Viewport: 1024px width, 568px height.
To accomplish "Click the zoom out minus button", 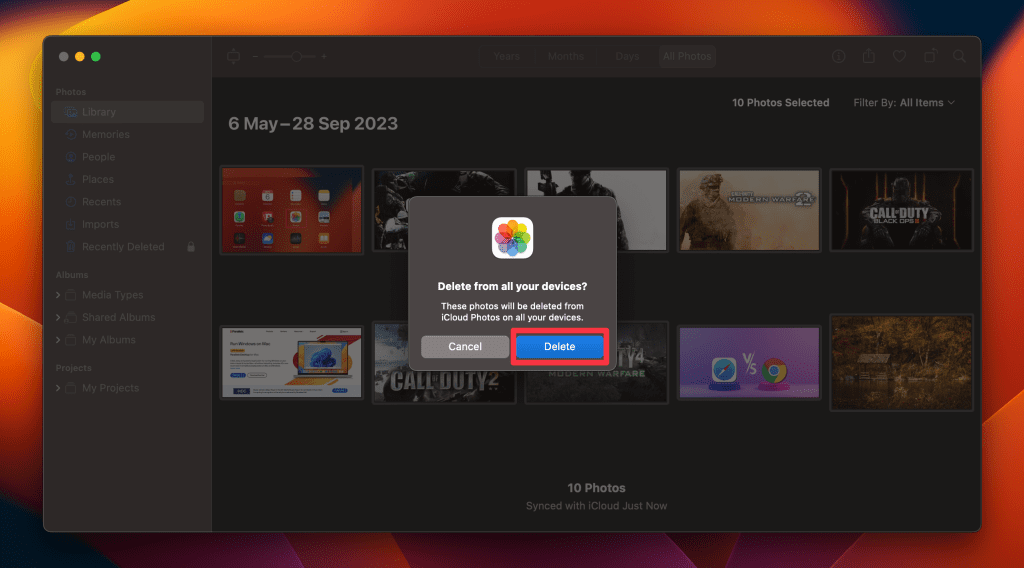I will (255, 57).
